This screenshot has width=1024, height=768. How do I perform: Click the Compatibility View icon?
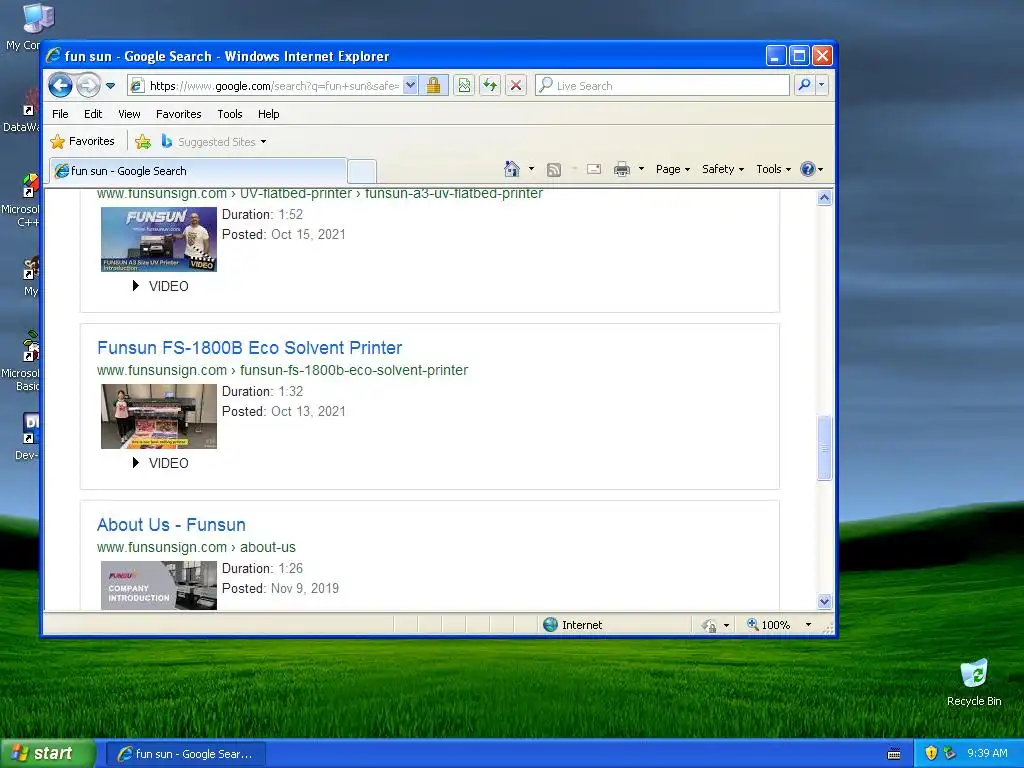(464, 86)
